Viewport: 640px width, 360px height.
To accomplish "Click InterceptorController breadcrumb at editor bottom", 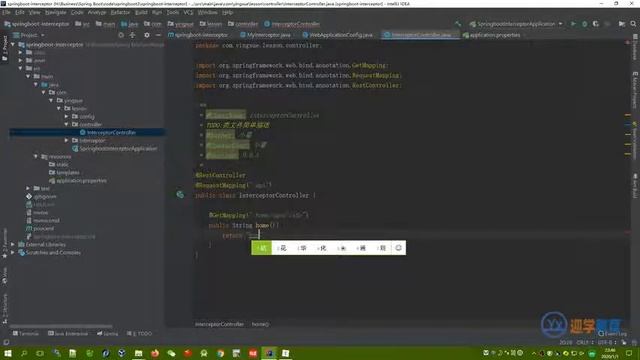I will click(219, 324).
